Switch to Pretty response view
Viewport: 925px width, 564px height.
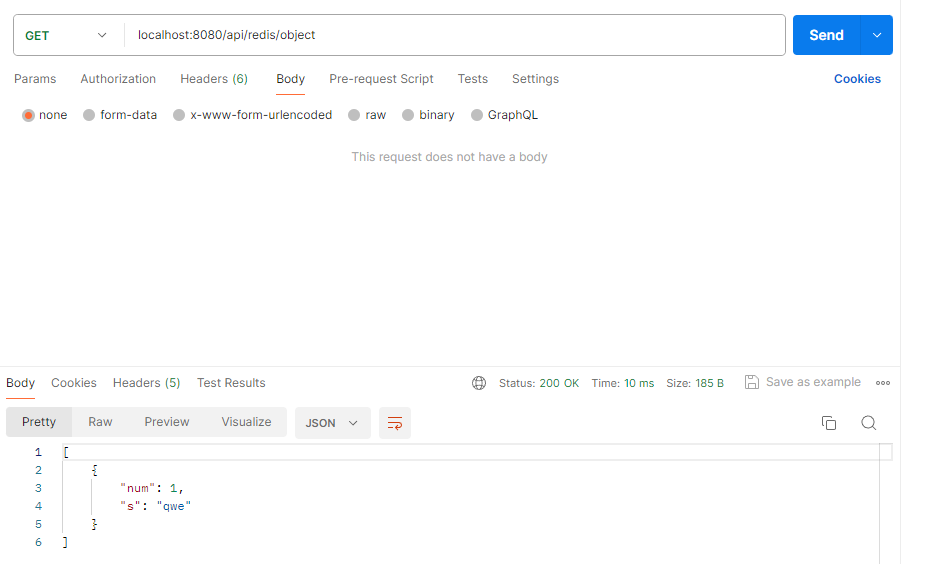point(39,422)
